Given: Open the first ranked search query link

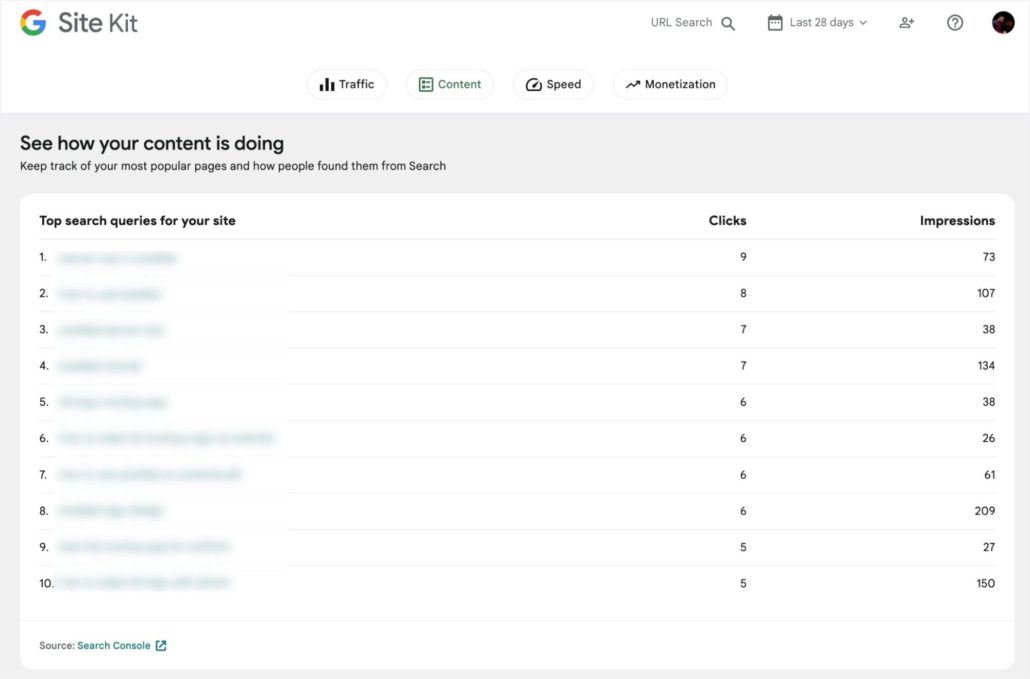Looking at the screenshot, I should 117,258.
